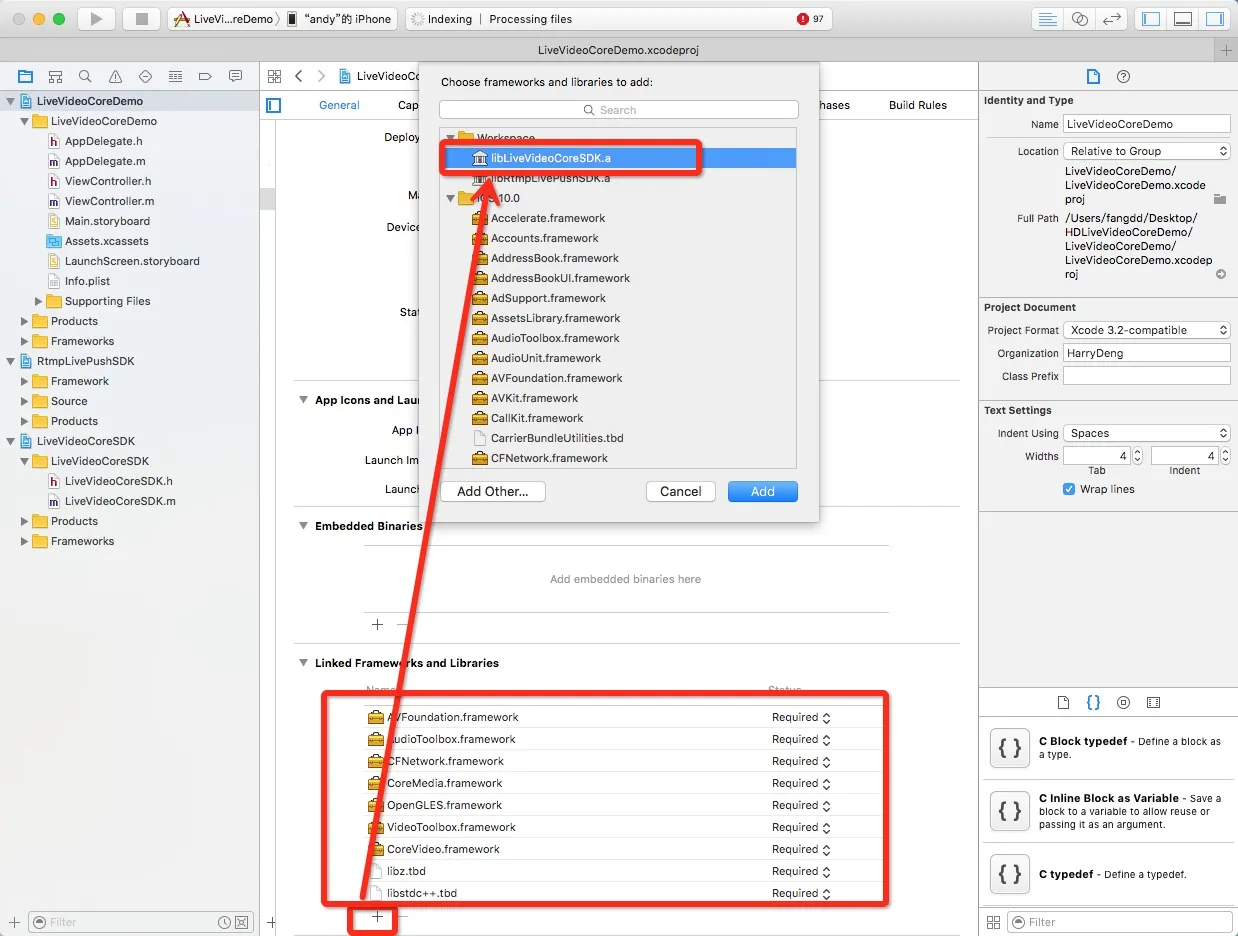Switch to the General tab
Viewport: 1238px width, 936px height.
point(339,105)
